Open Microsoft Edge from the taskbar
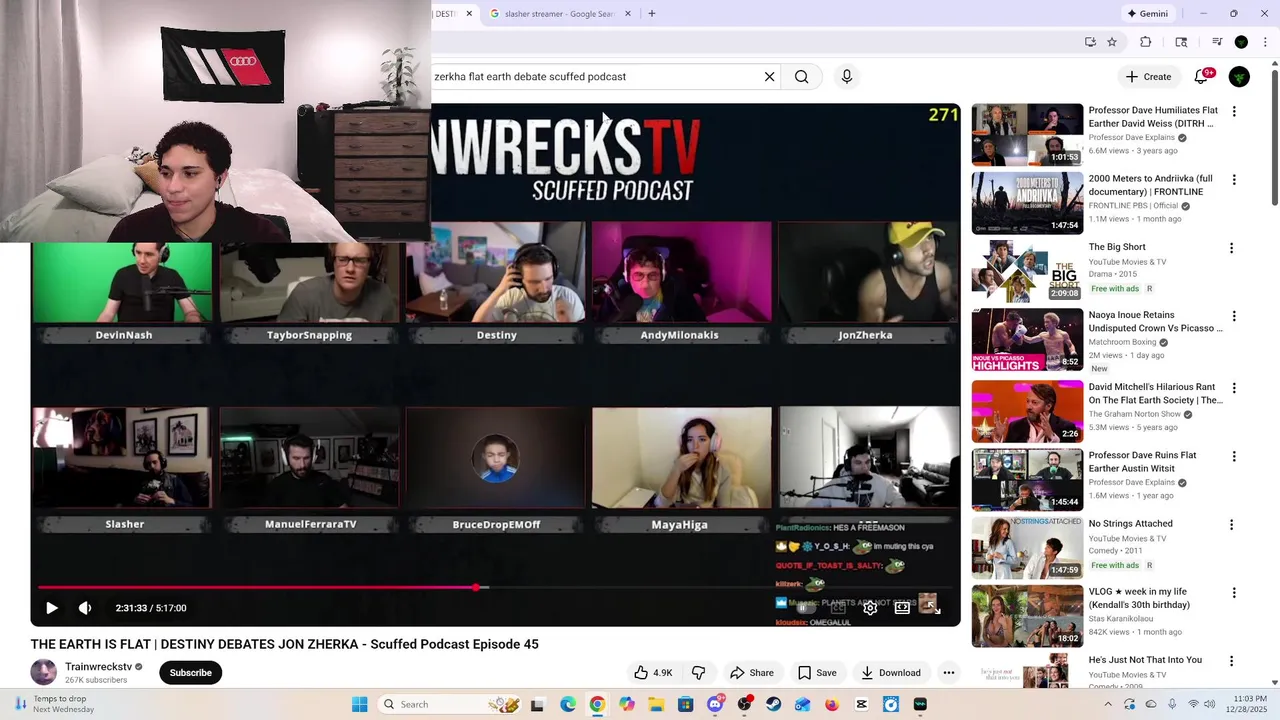The image size is (1280, 720). (568, 704)
